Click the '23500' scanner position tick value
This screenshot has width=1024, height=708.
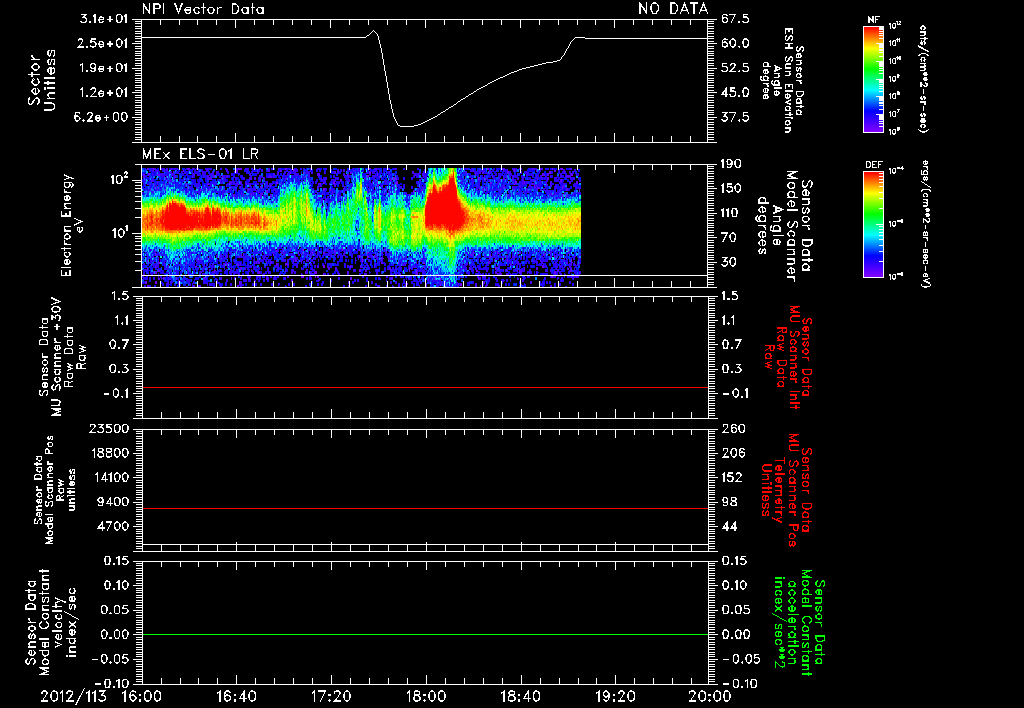tap(108, 428)
